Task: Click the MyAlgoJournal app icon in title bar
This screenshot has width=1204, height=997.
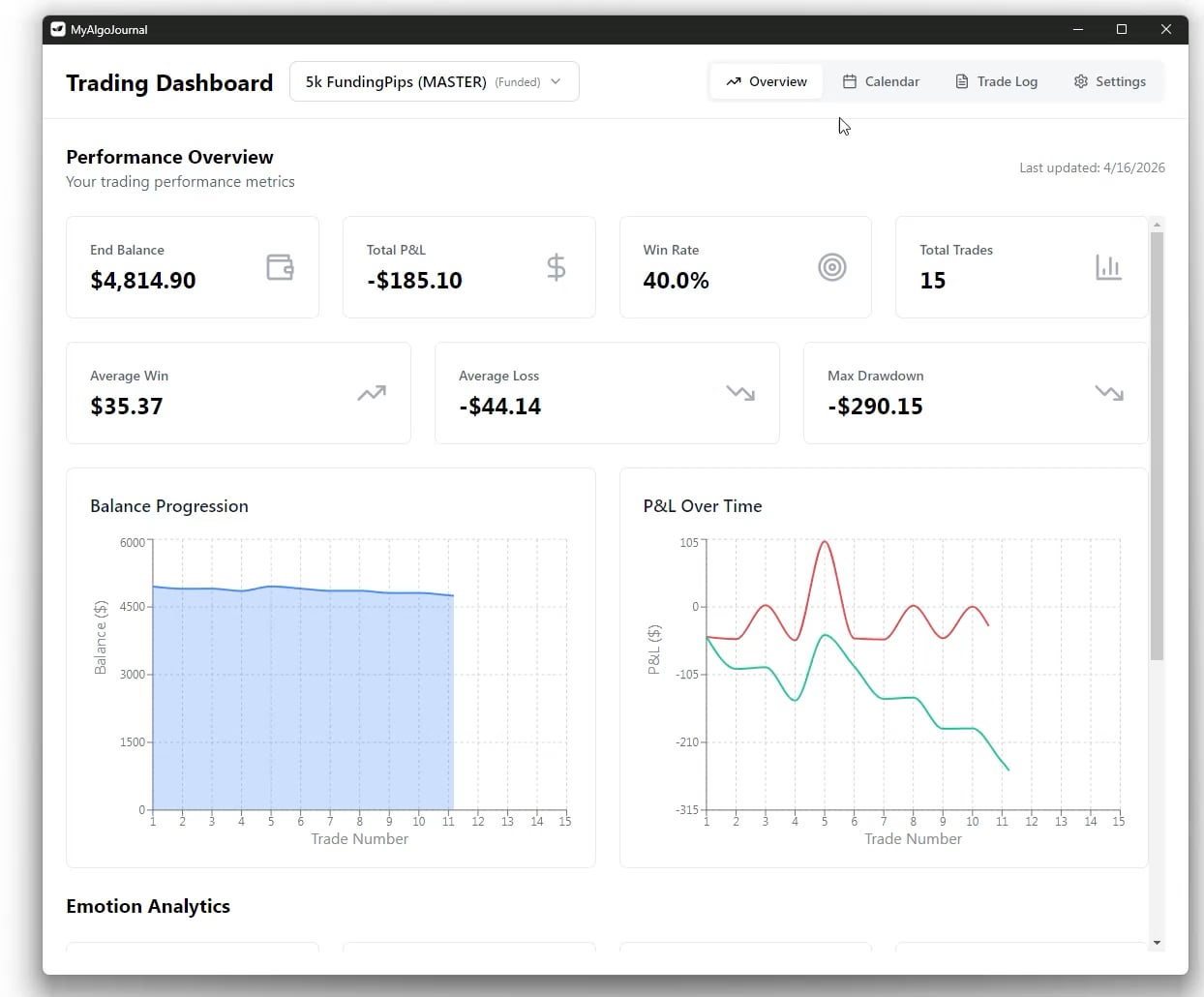Action: click(58, 29)
